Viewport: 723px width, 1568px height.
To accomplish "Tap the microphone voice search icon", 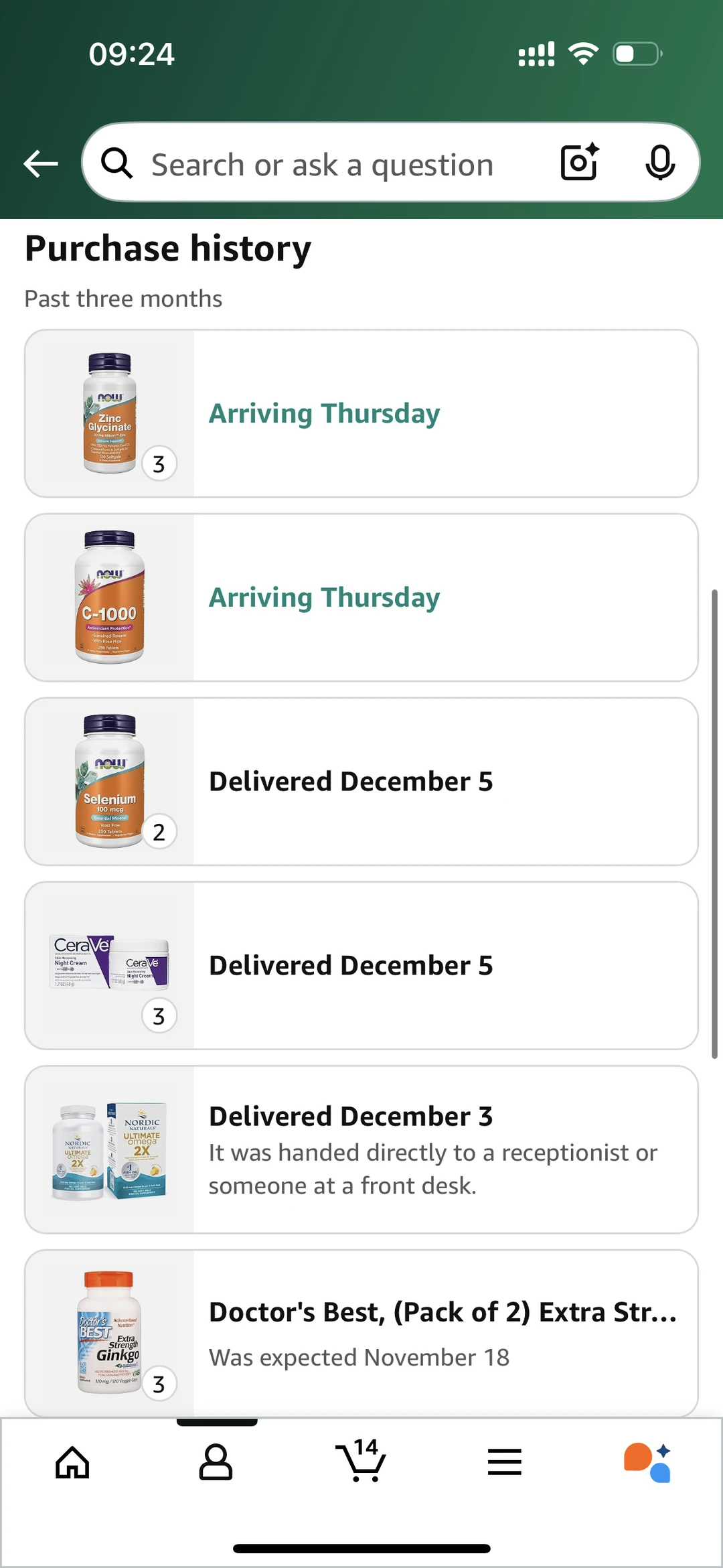I will click(659, 163).
